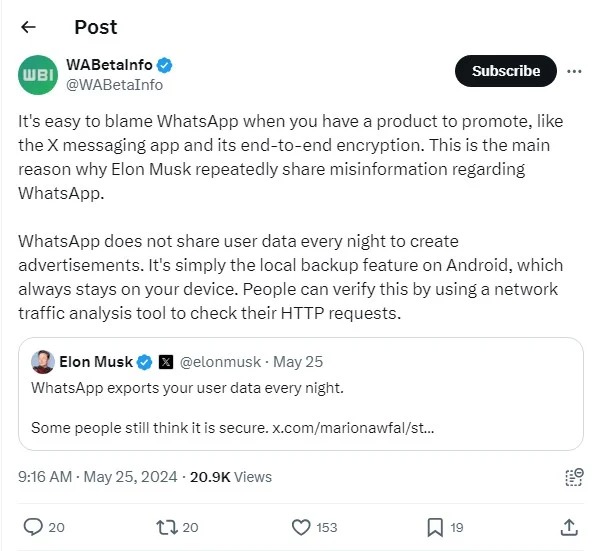Bookmark this post
Screen dimensions: 600x551
coord(435,527)
